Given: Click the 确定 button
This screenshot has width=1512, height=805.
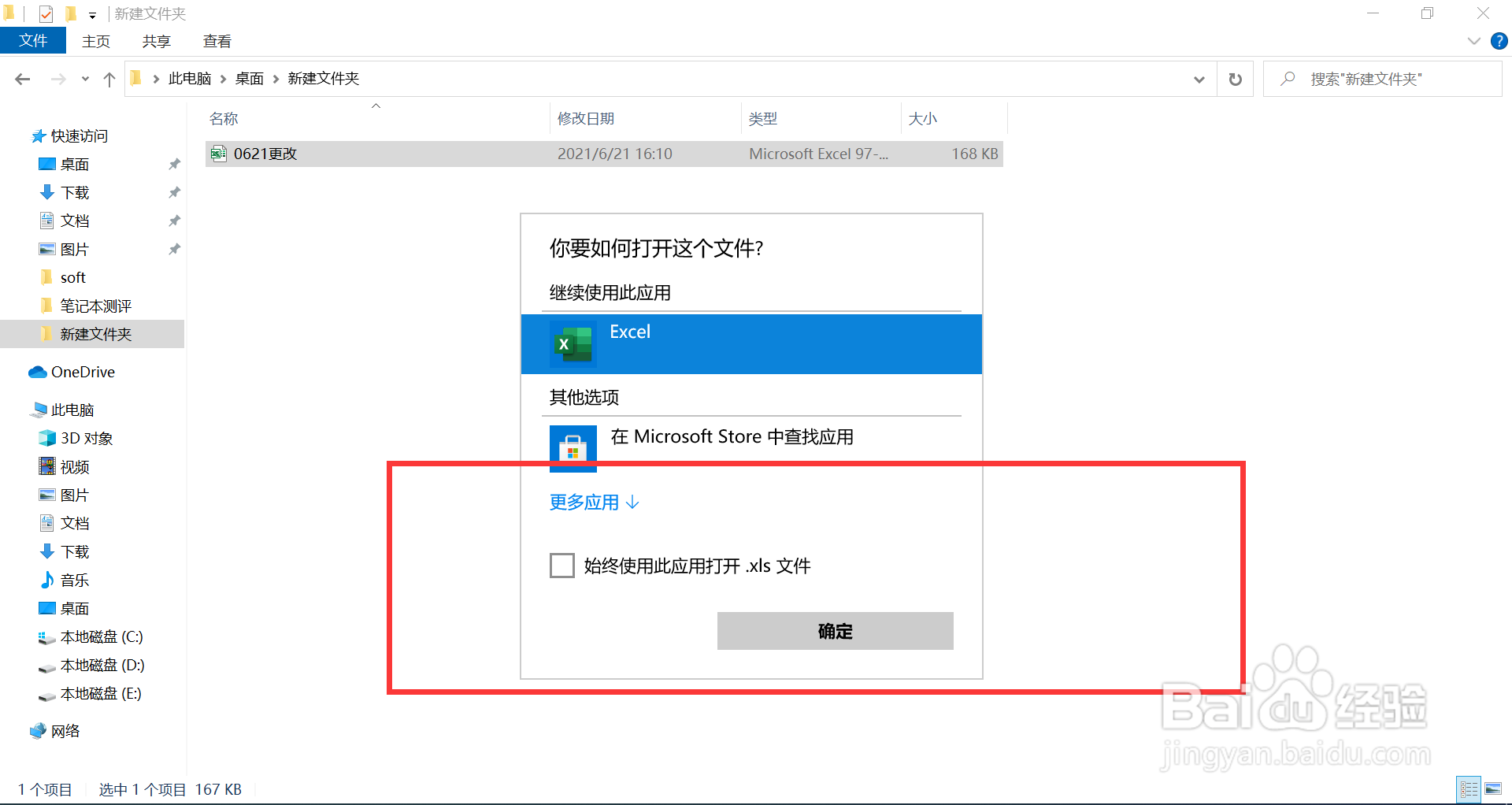Looking at the screenshot, I should [835, 631].
